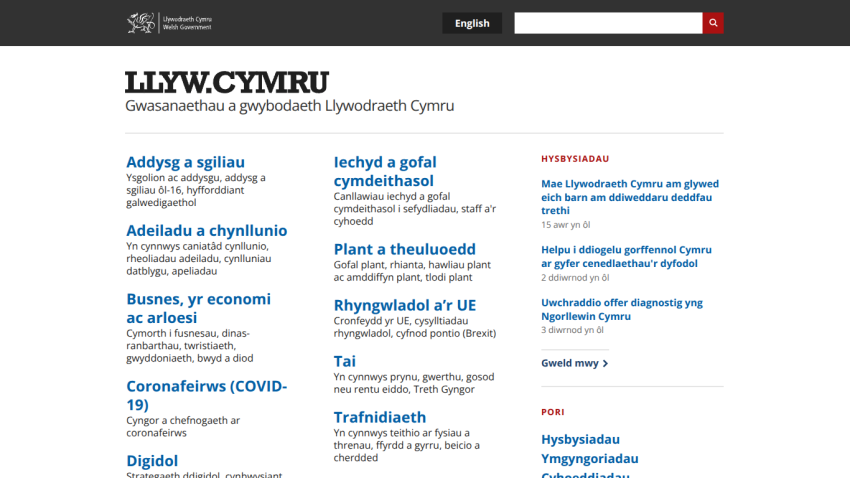Click description 'Cronfeydd yr UE, cysylltiadau rhyngwladol'
The width and height of the screenshot is (850, 478).
pos(415,327)
